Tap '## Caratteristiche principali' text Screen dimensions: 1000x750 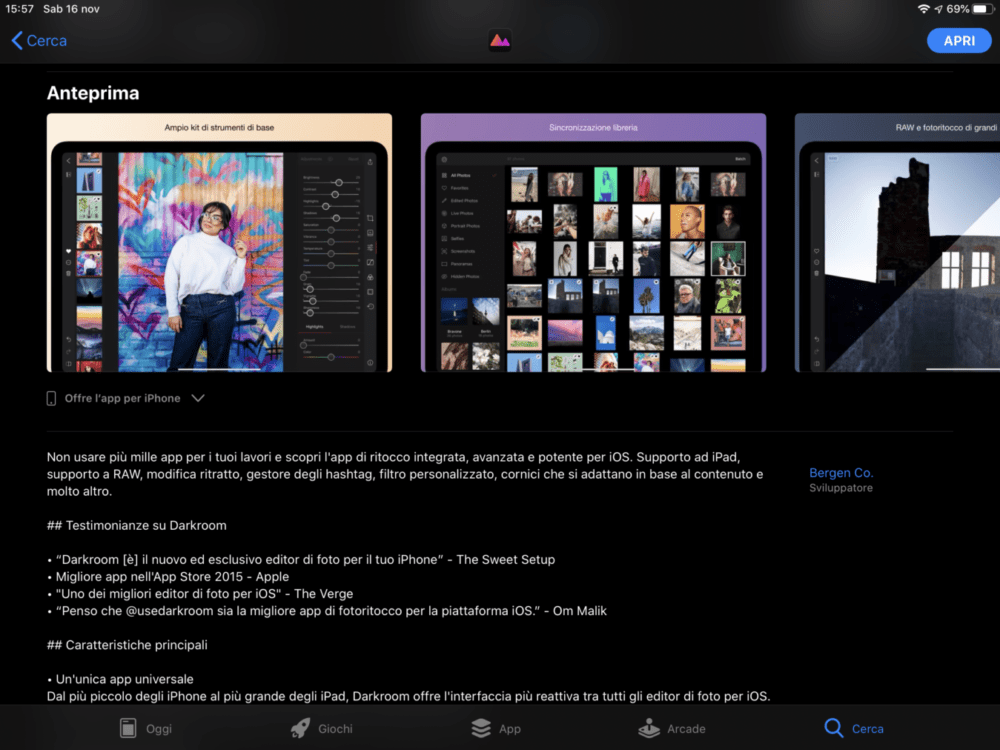pos(127,645)
